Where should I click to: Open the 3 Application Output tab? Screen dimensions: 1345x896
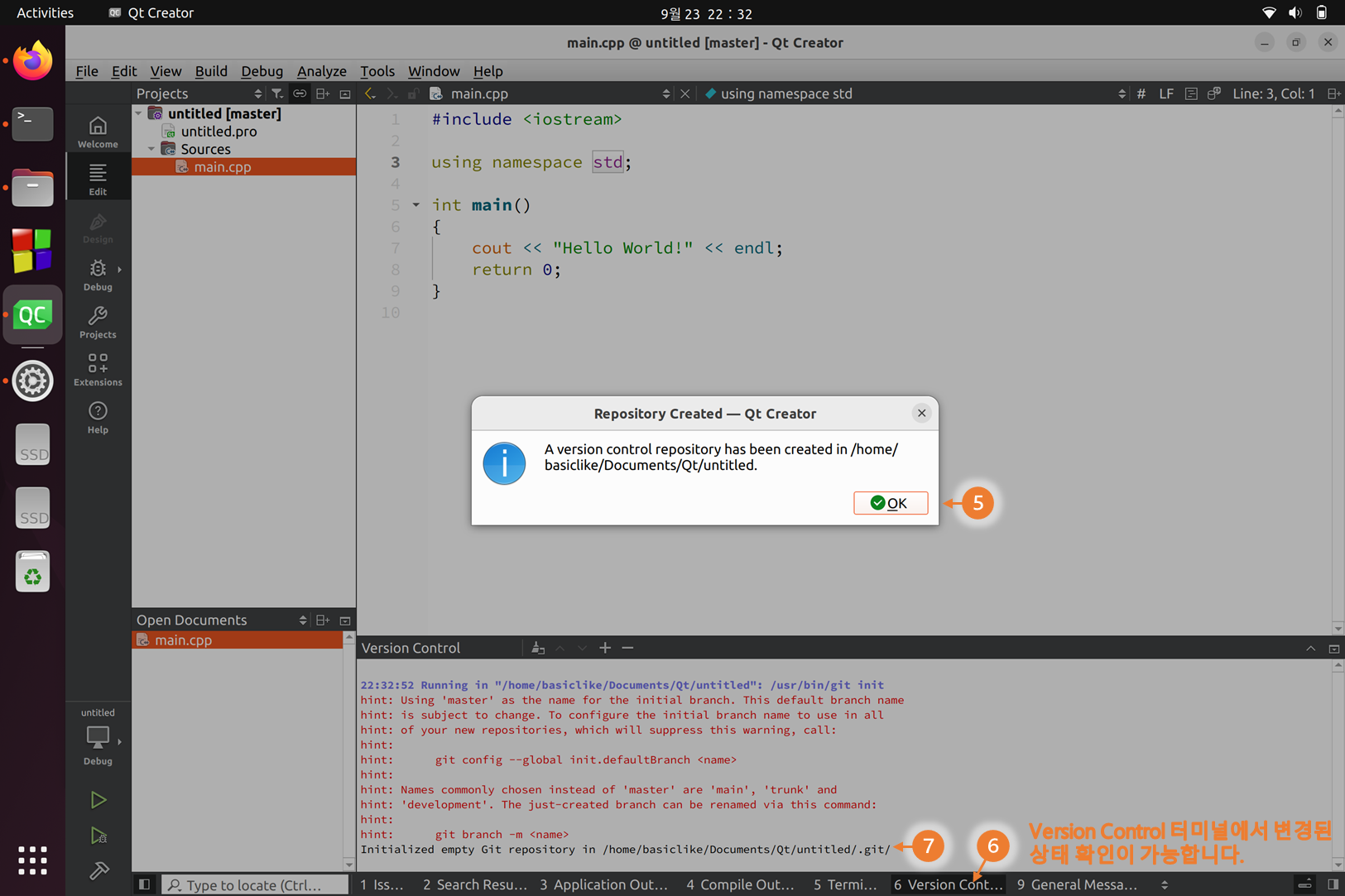tap(603, 884)
